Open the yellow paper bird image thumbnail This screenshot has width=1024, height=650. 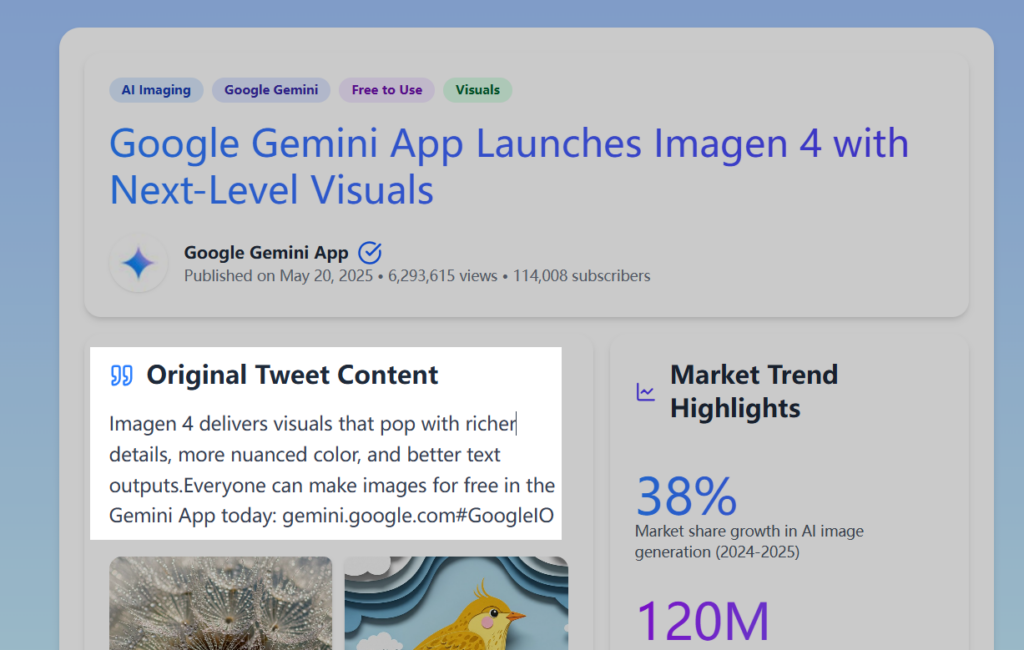(x=456, y=603)
